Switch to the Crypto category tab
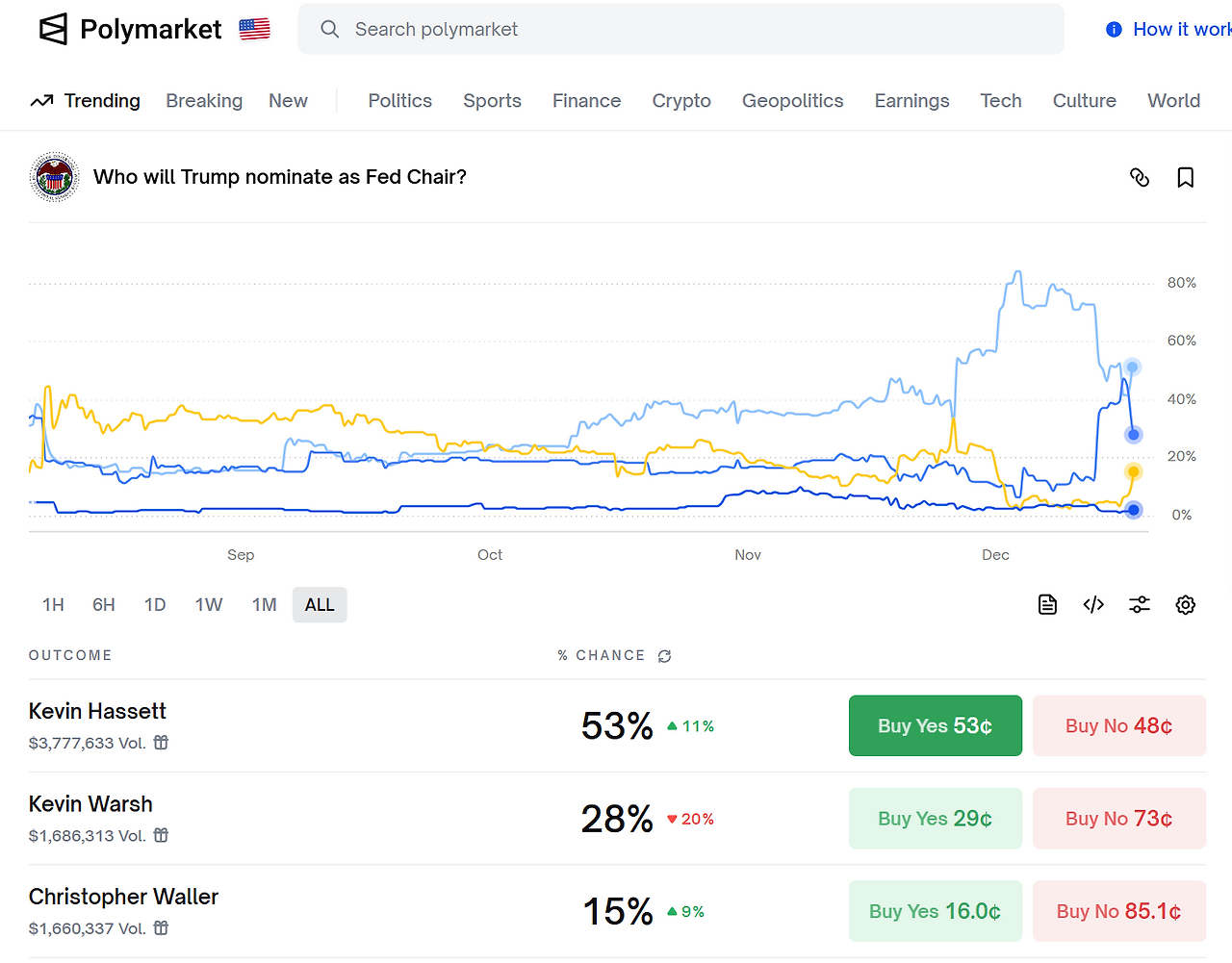Viewport: 1232px width, 963px height. tap(681, 101)
